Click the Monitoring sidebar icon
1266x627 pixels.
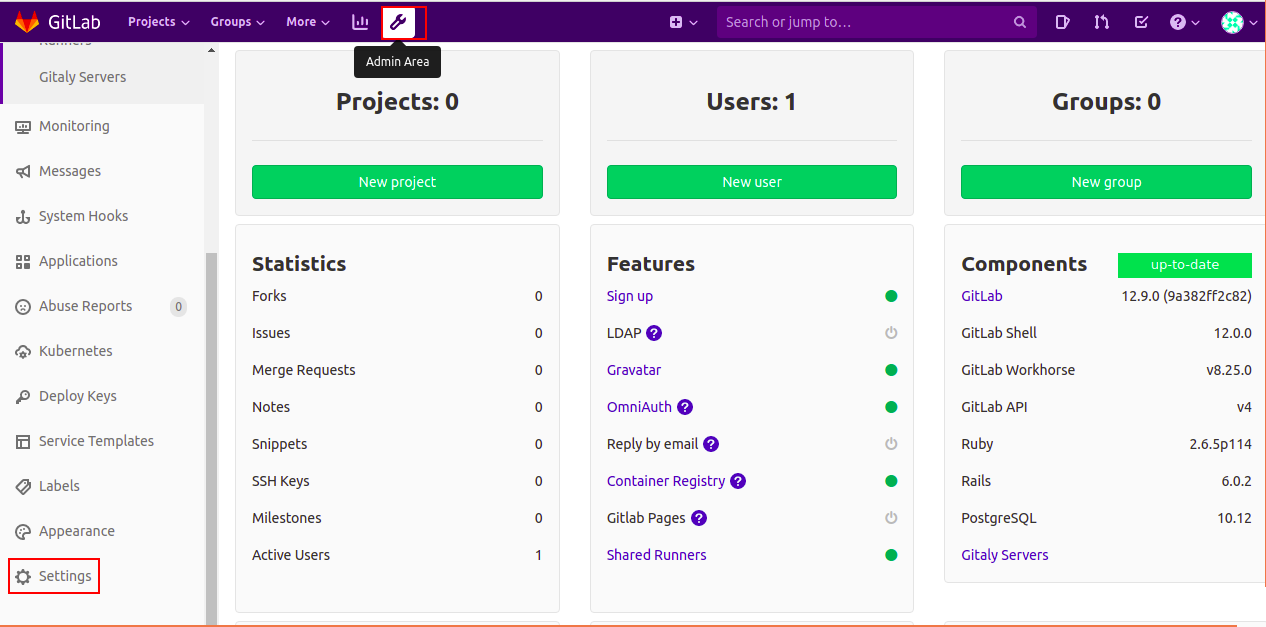23,126
